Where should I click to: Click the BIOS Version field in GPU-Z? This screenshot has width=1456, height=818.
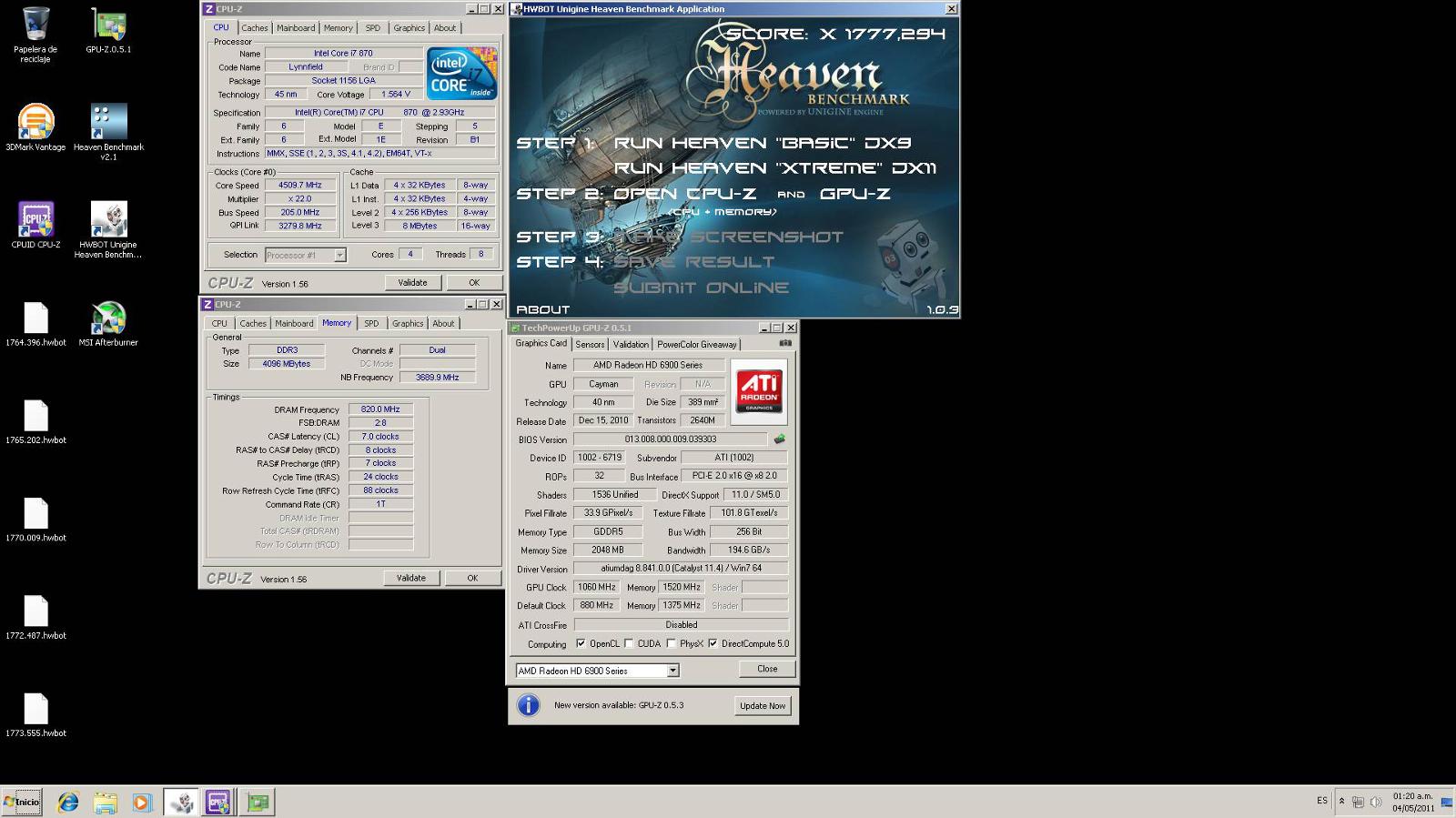point(671,439)
